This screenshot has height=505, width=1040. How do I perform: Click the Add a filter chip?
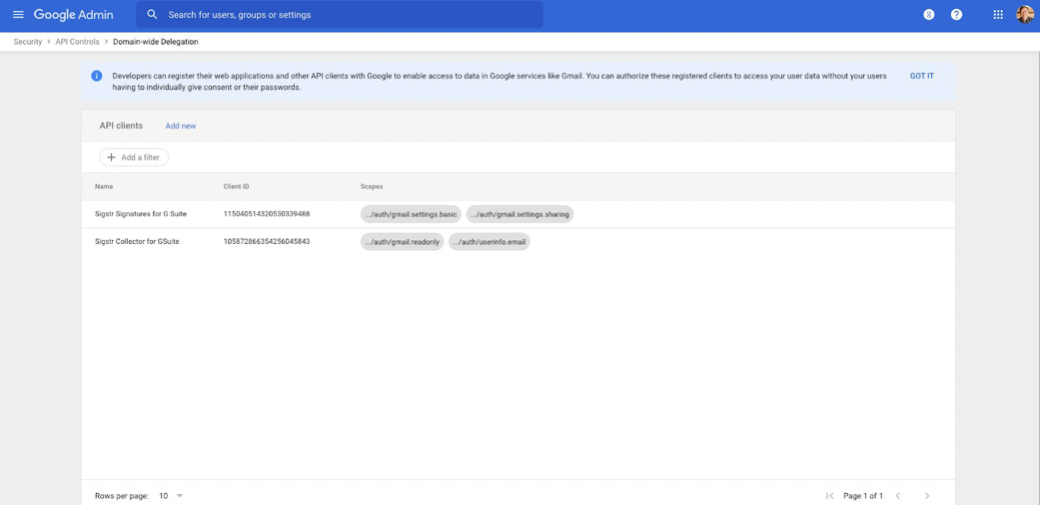pyautogui.click(x=134, y=157)
